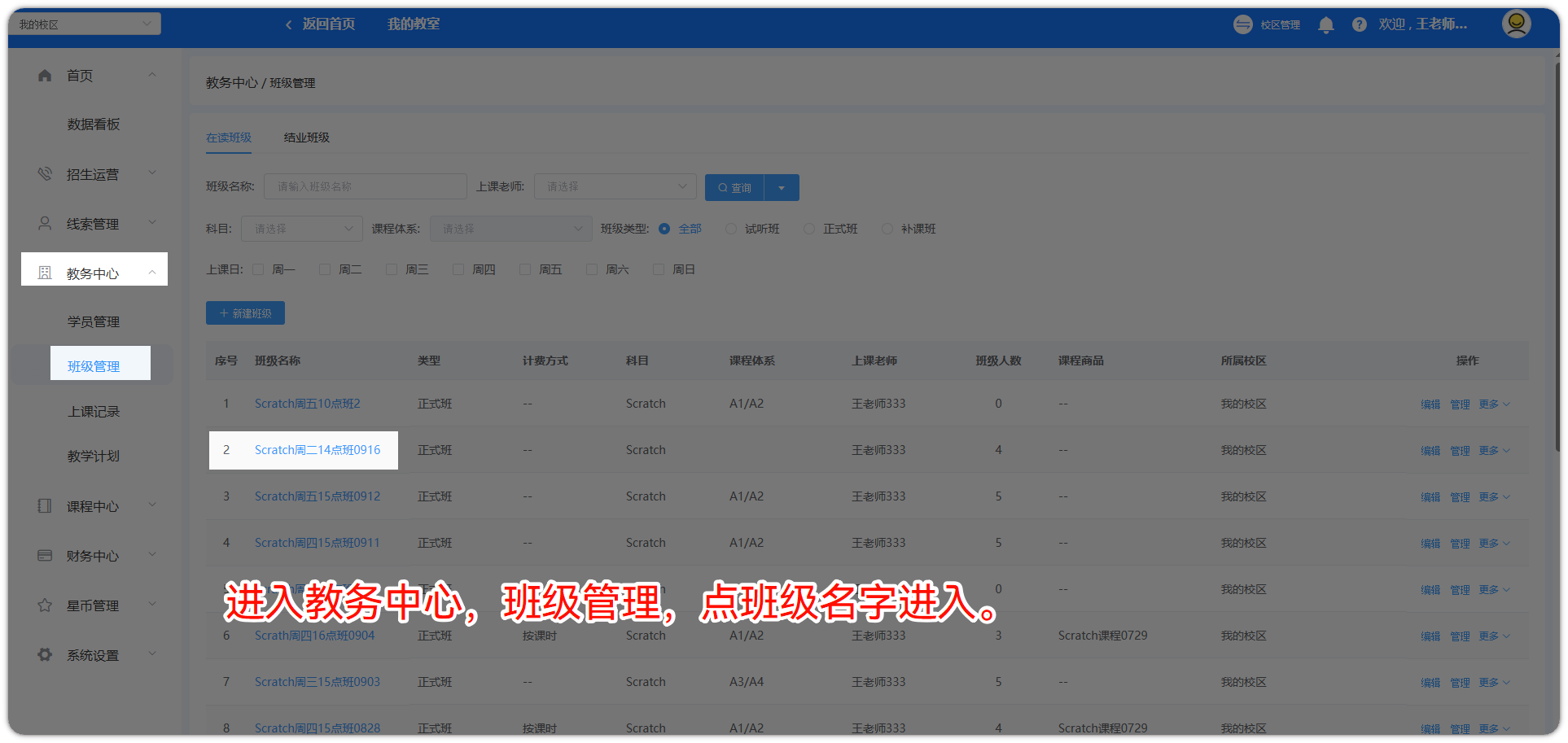Check the 周二 checkbox
This screenshot has height=743, width=1568.
point(325,269)
